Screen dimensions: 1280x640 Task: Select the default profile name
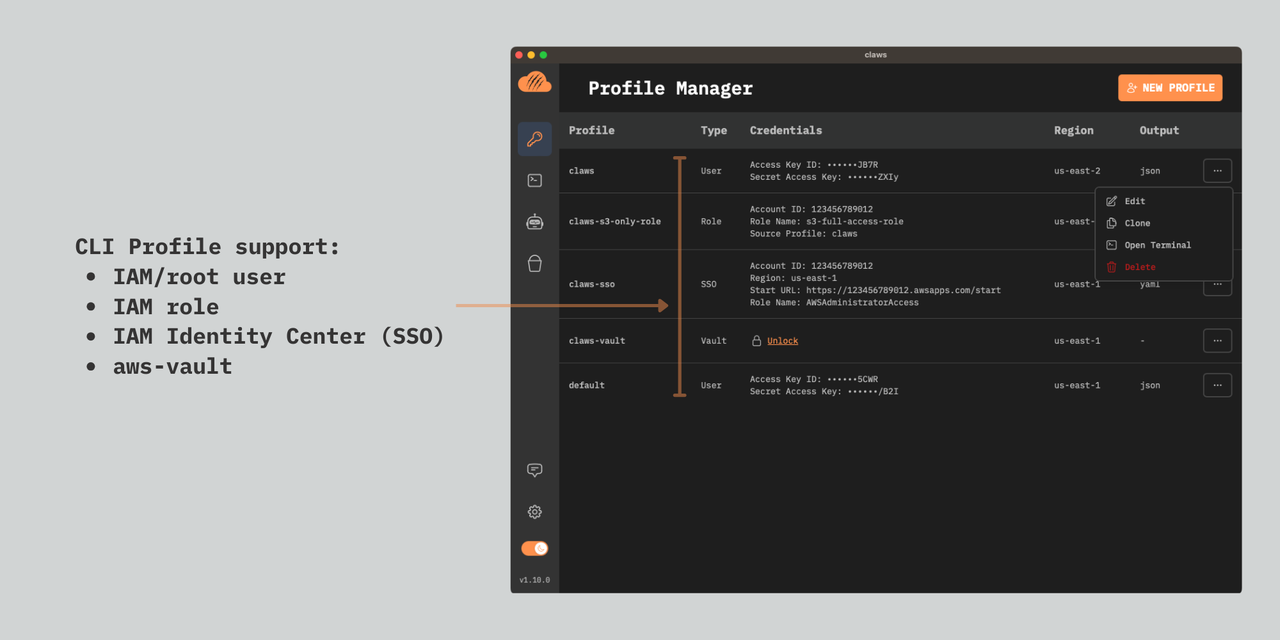pos(587,385)
